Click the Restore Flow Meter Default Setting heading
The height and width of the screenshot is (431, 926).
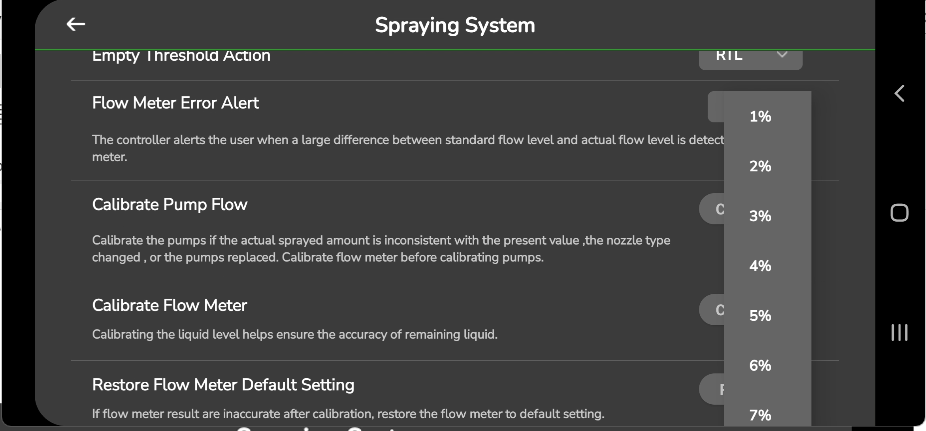click(223, 385)
